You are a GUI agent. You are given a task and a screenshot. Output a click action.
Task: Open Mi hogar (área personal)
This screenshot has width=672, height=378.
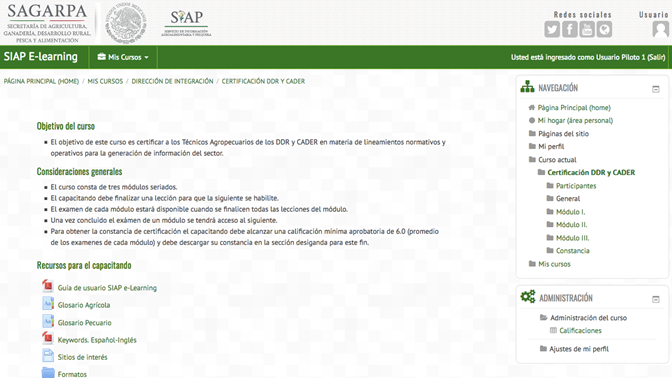point(575,120)
